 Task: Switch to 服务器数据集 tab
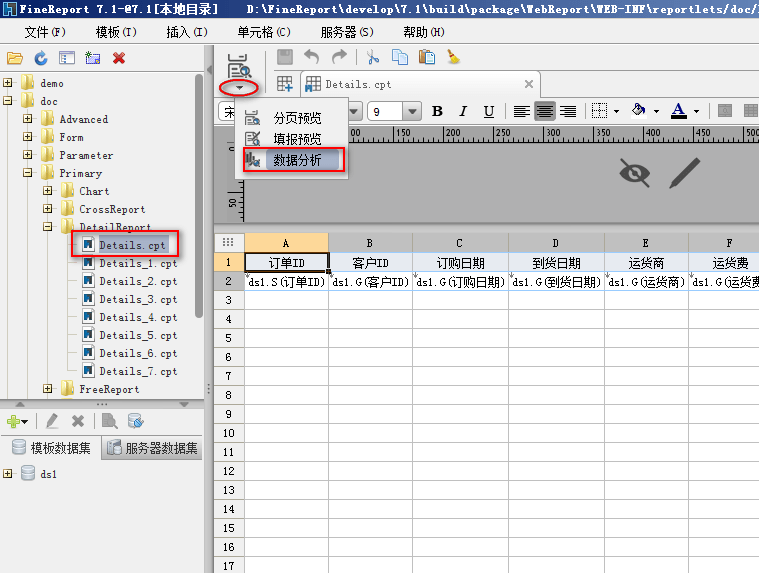point(152,448)
